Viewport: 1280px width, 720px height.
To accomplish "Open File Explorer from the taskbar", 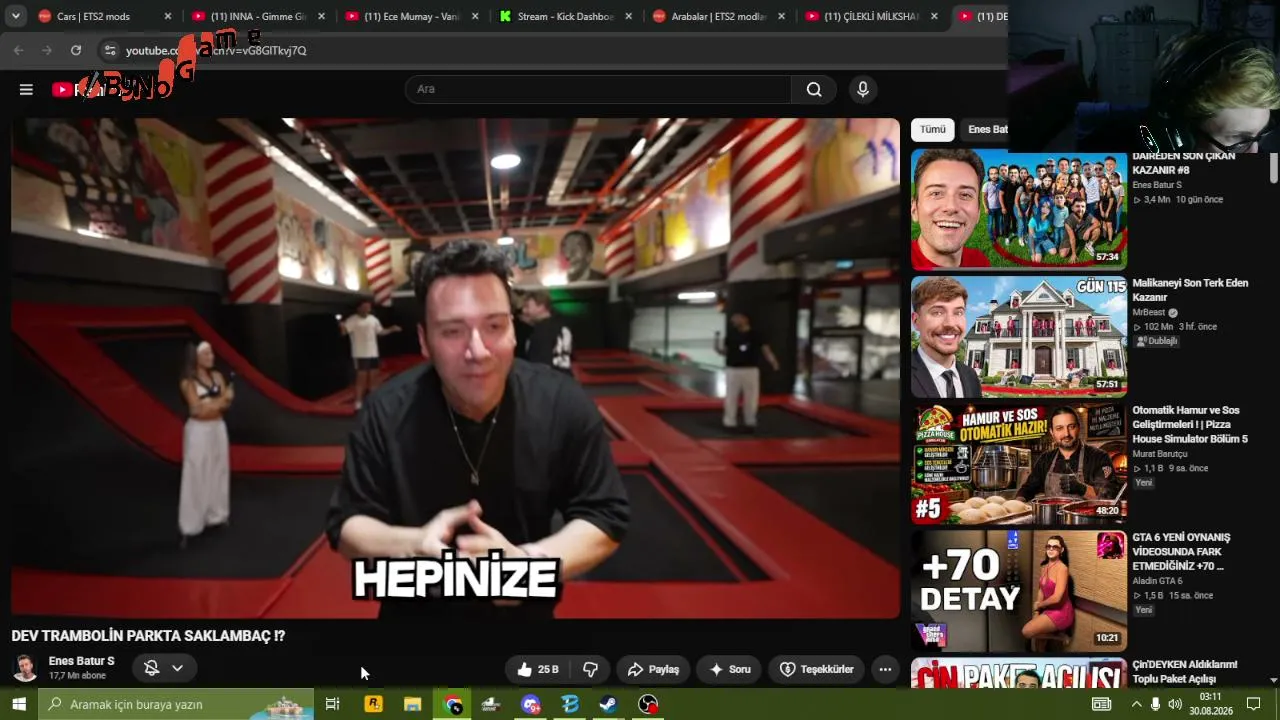I will (412, 704).
